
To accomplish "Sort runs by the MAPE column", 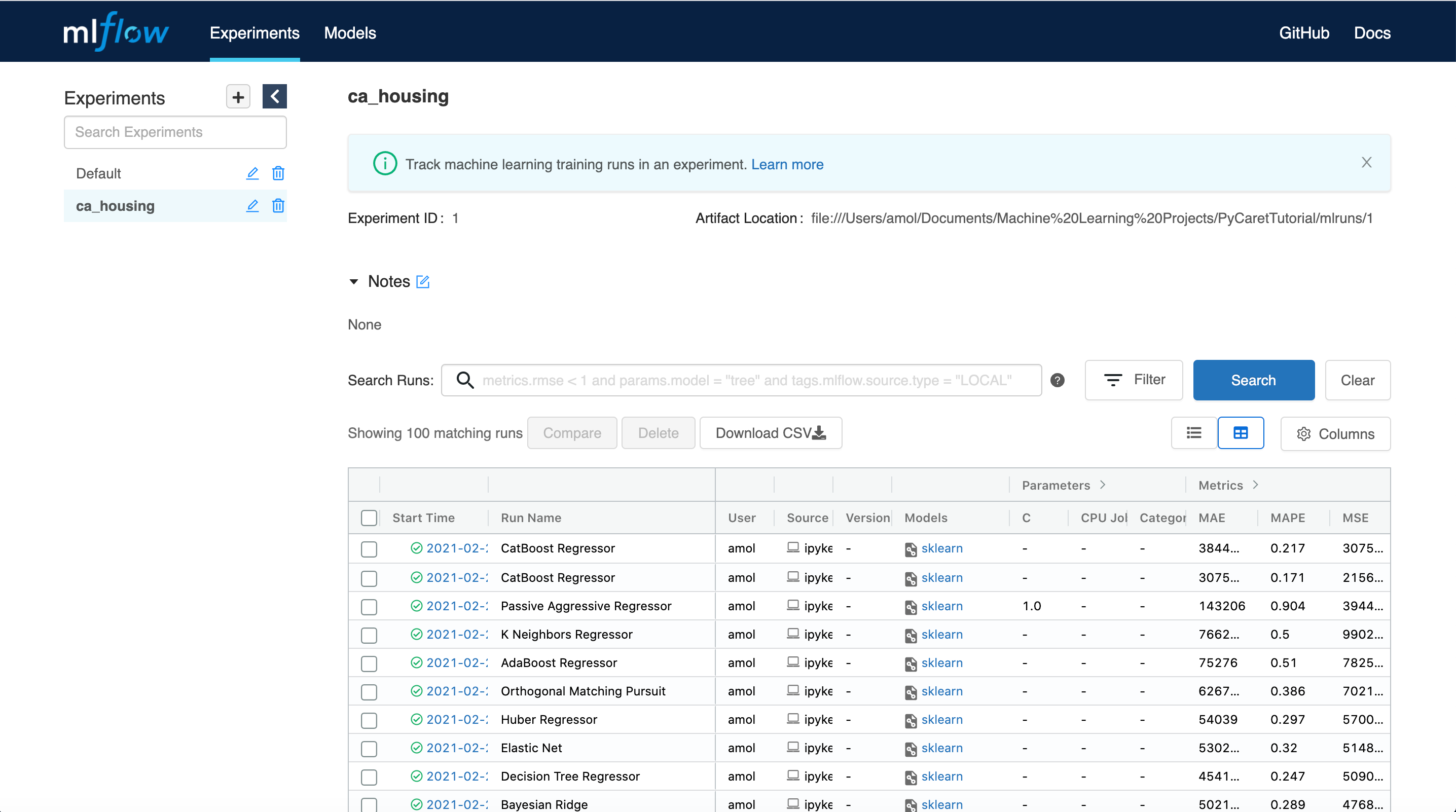I will click(1288, 518).
